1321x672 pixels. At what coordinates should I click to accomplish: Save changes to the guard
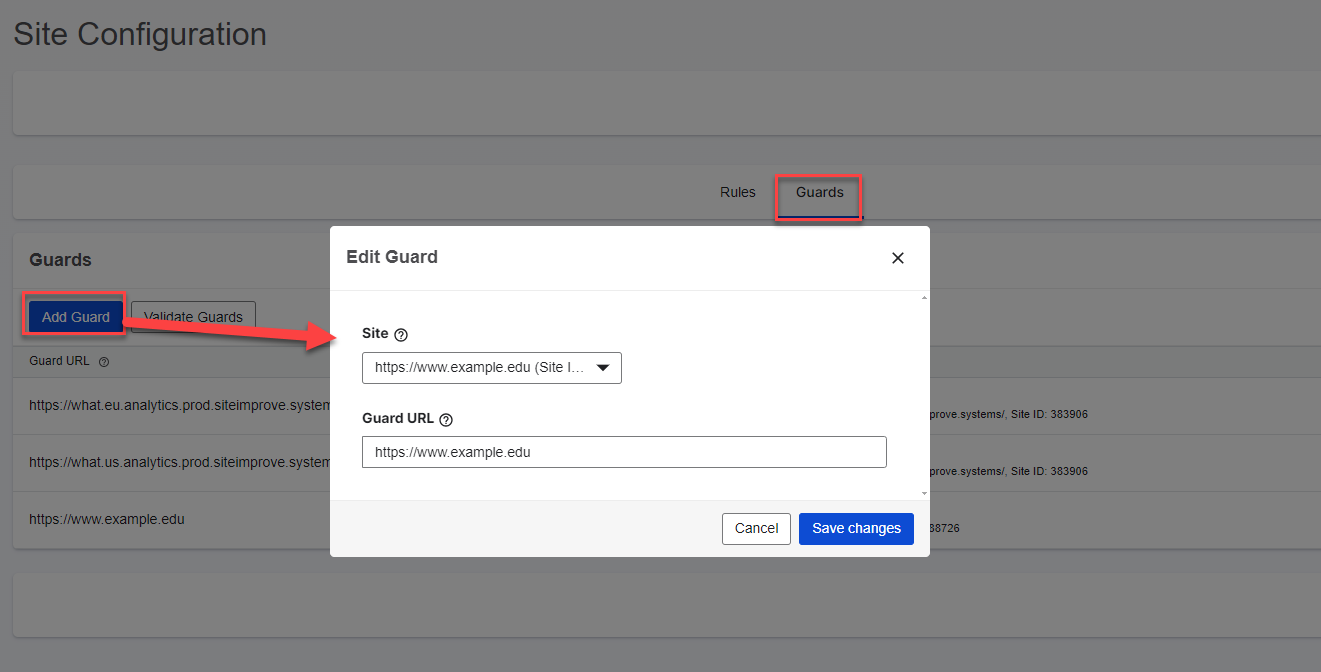856,528
